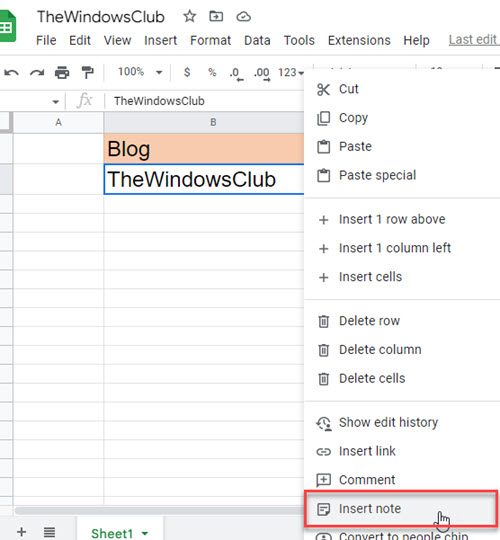
Task: Select the paint format tool
Action: 87,73
